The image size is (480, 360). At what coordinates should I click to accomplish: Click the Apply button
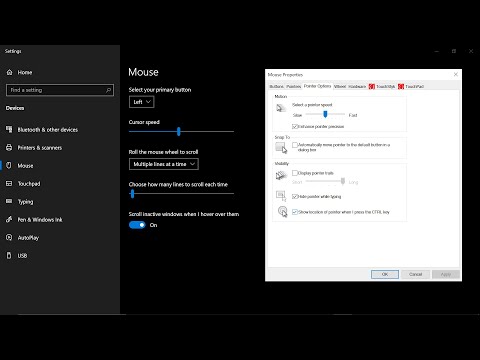pyautogui.click(x=446, y=274)
